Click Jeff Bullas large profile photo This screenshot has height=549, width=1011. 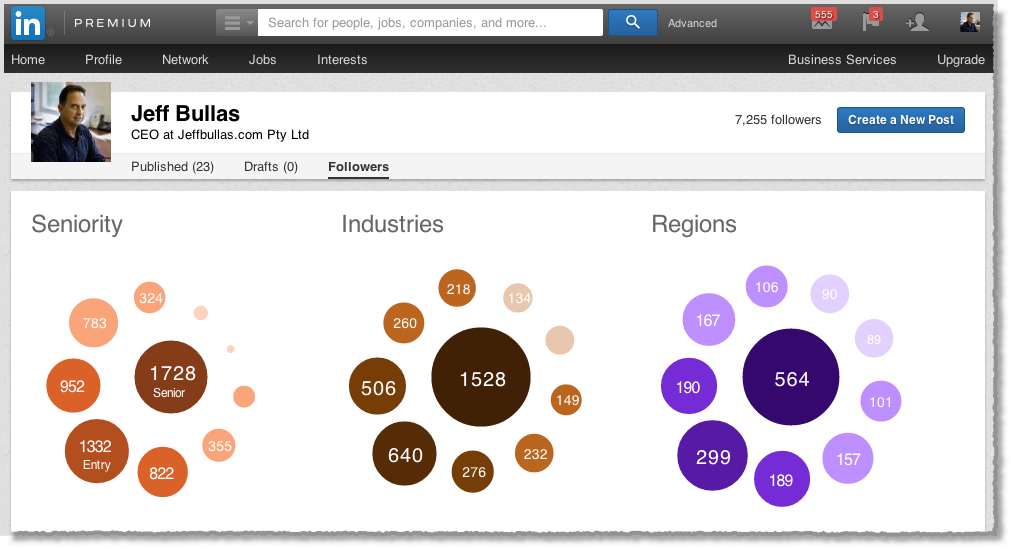71,122
